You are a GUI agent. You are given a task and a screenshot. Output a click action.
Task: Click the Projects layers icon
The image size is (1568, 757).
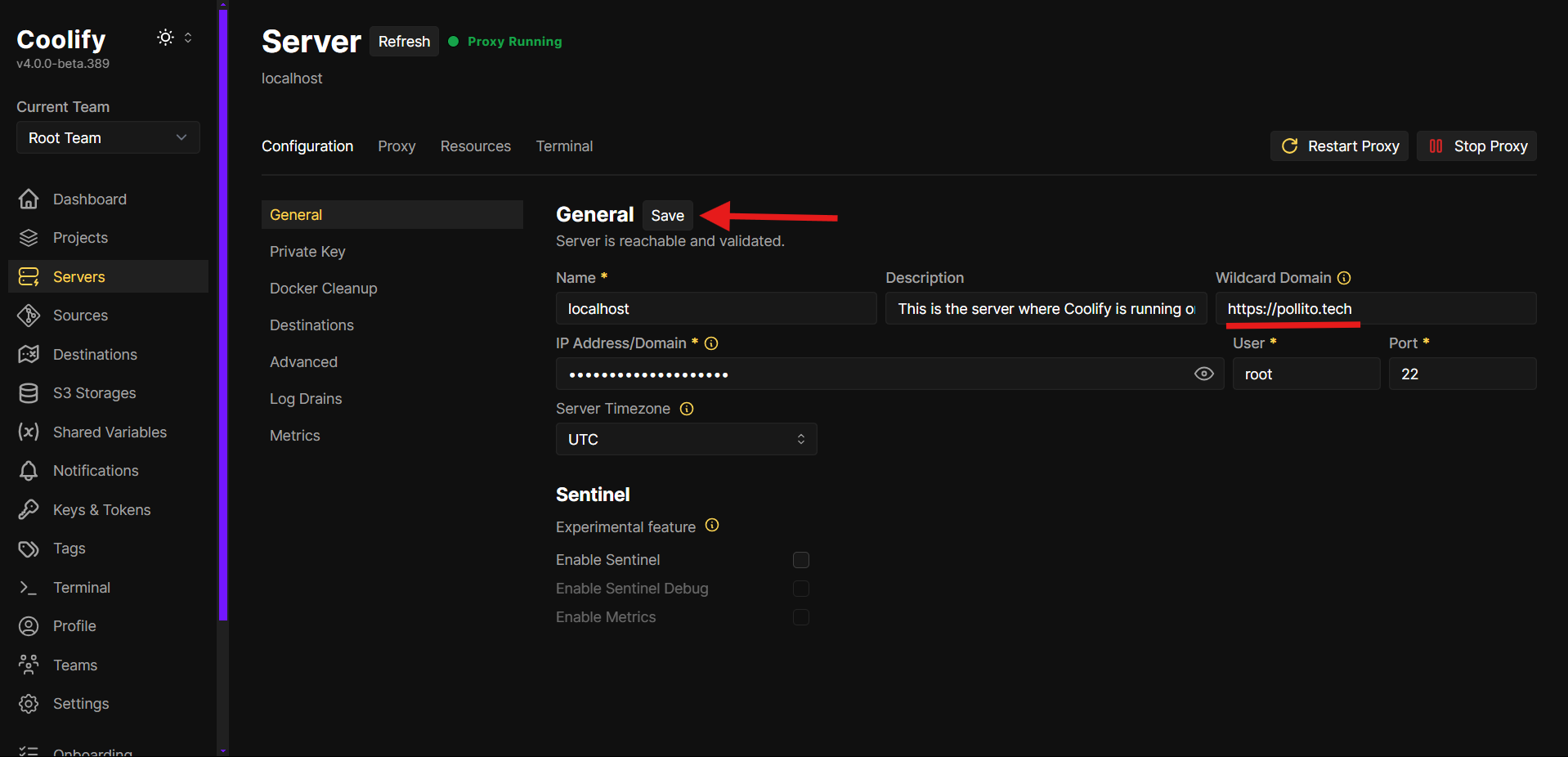point(29,238)
